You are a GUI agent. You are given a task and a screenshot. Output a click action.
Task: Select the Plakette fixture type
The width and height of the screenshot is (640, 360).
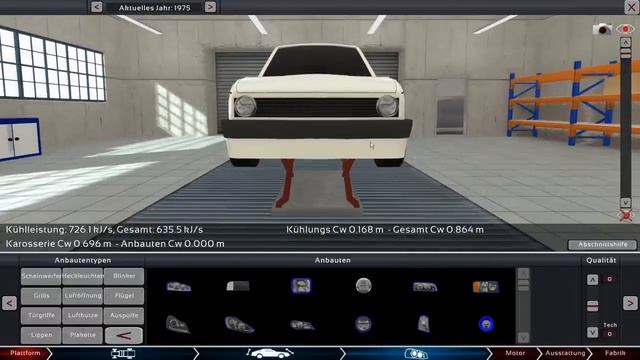point(82,335)
